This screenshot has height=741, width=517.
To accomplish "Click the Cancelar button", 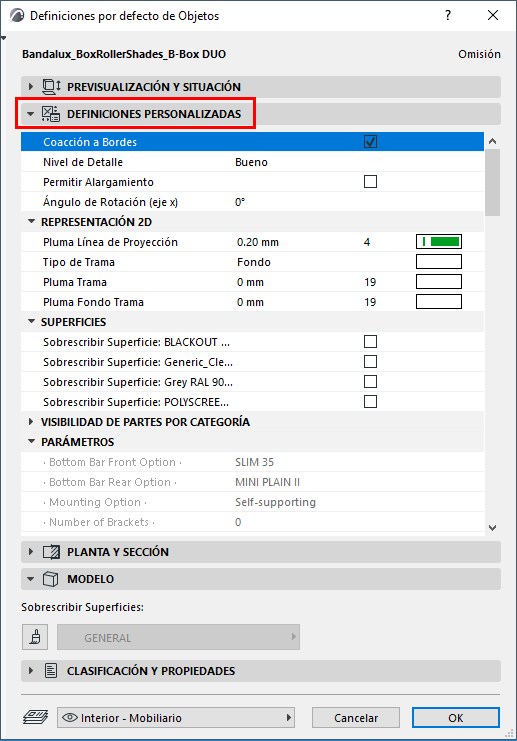I will pos(356,717).
